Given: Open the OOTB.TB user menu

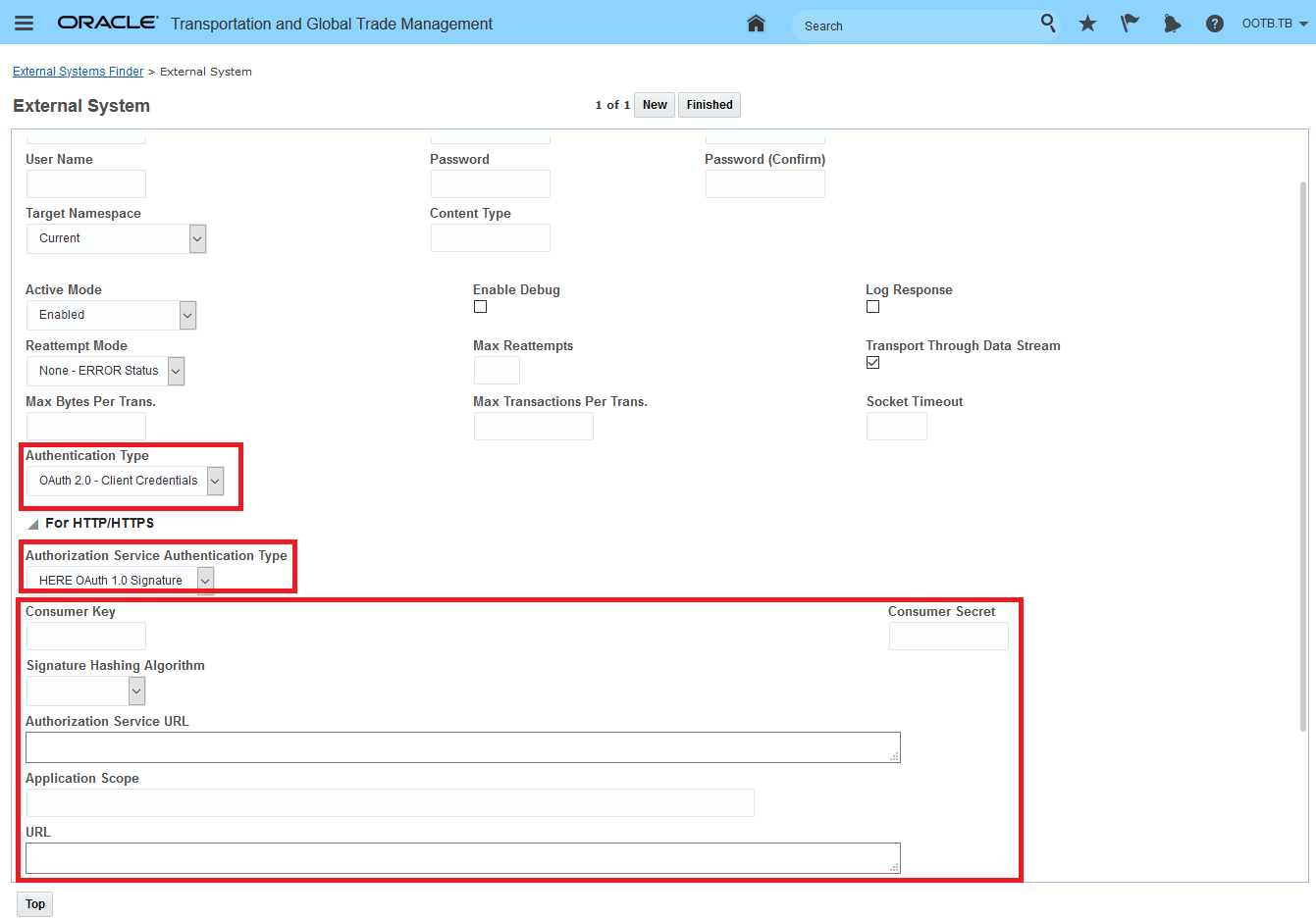Looking at the screenshot, I should [x=1275, y=24].
